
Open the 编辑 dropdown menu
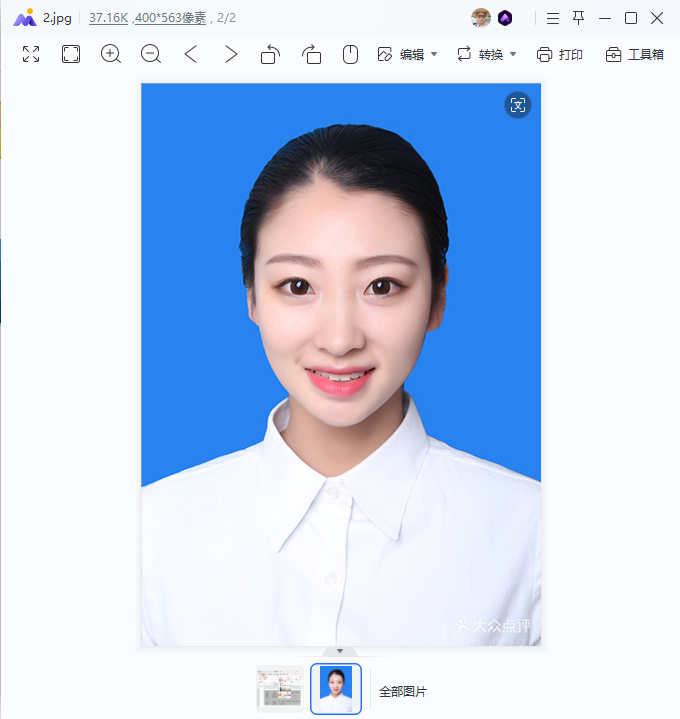click(407, 55)
